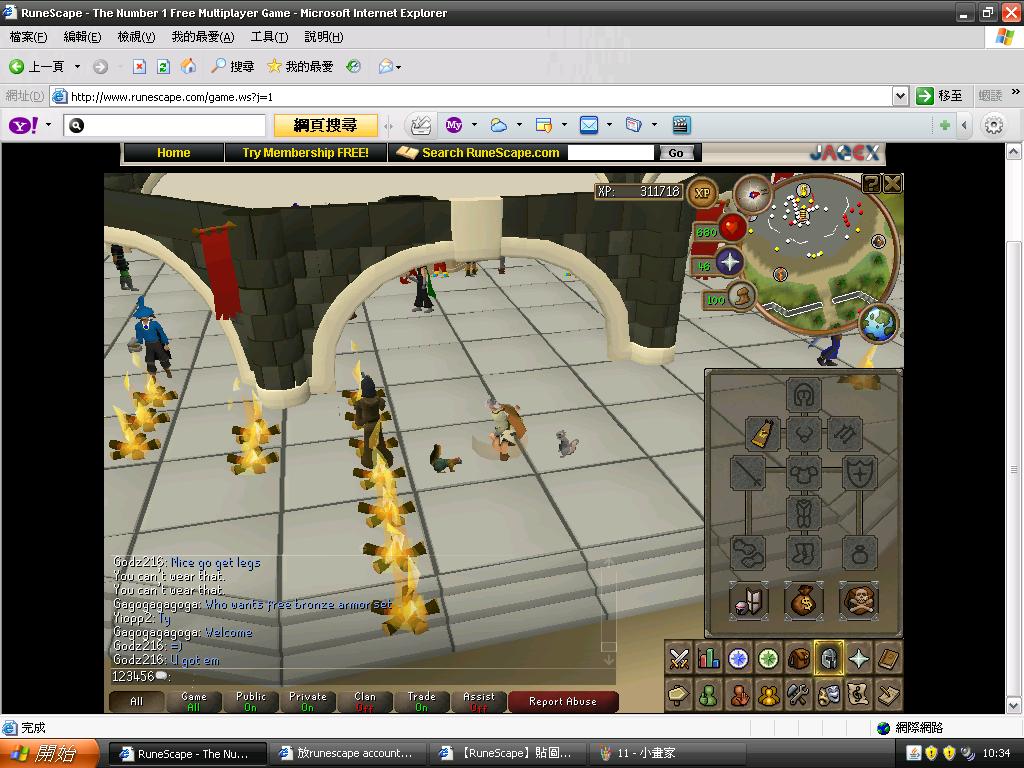Open the Options wrench tab
Viewport: 1024px width, 768px height.
point(798,693)
